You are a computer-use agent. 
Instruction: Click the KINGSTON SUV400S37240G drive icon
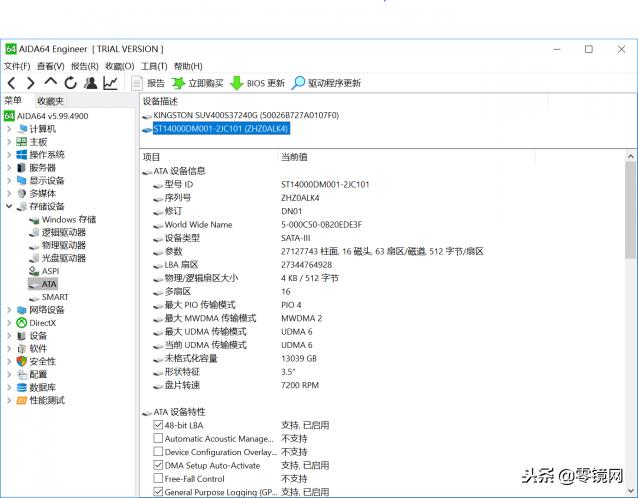pos(147,116)
